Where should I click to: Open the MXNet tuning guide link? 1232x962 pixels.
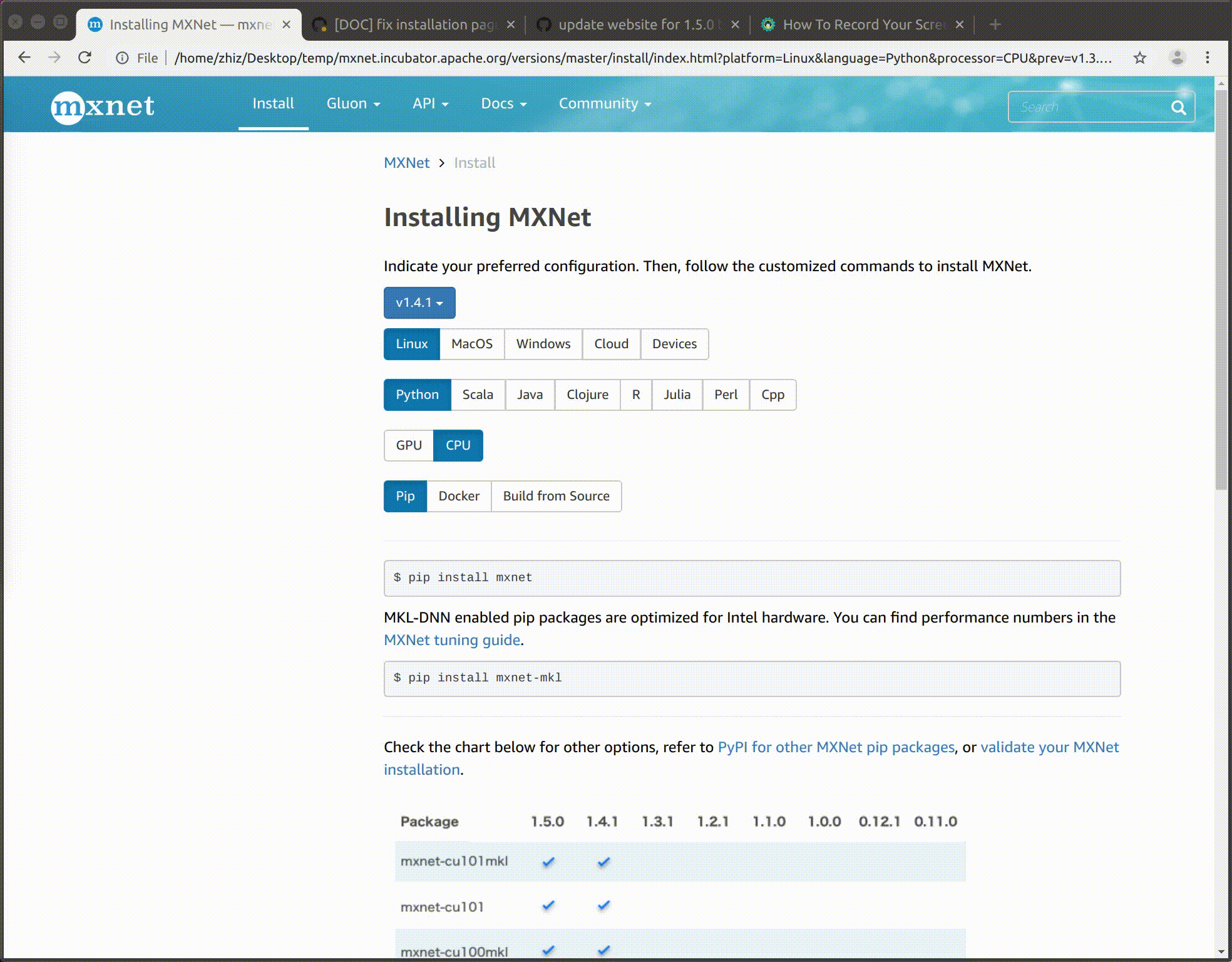click(x=451, y=640)
